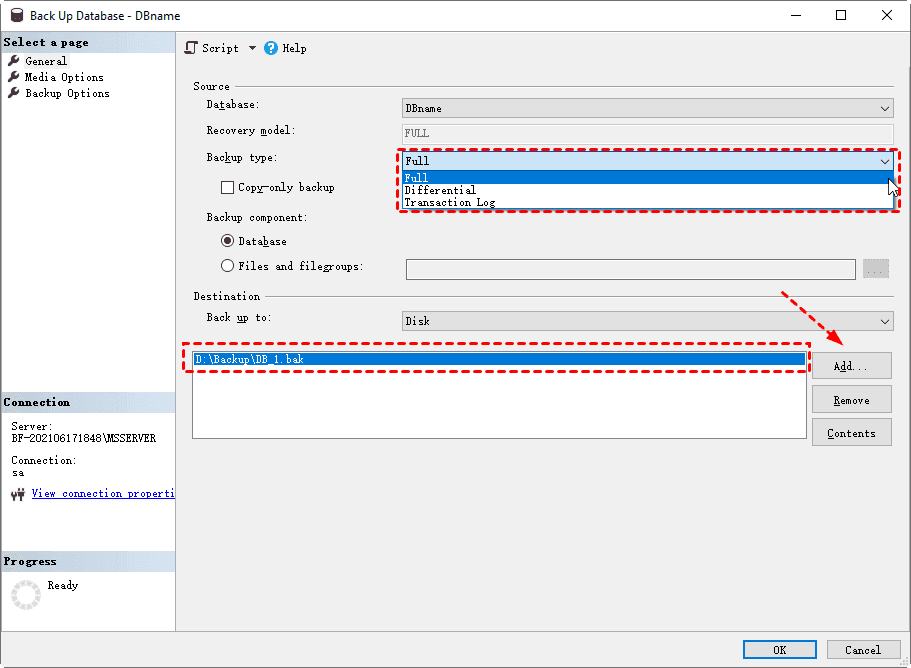The width and height of the screenshot is (911, 668).
Task: Click the Add destination button
Action: [x=851, y=365]
